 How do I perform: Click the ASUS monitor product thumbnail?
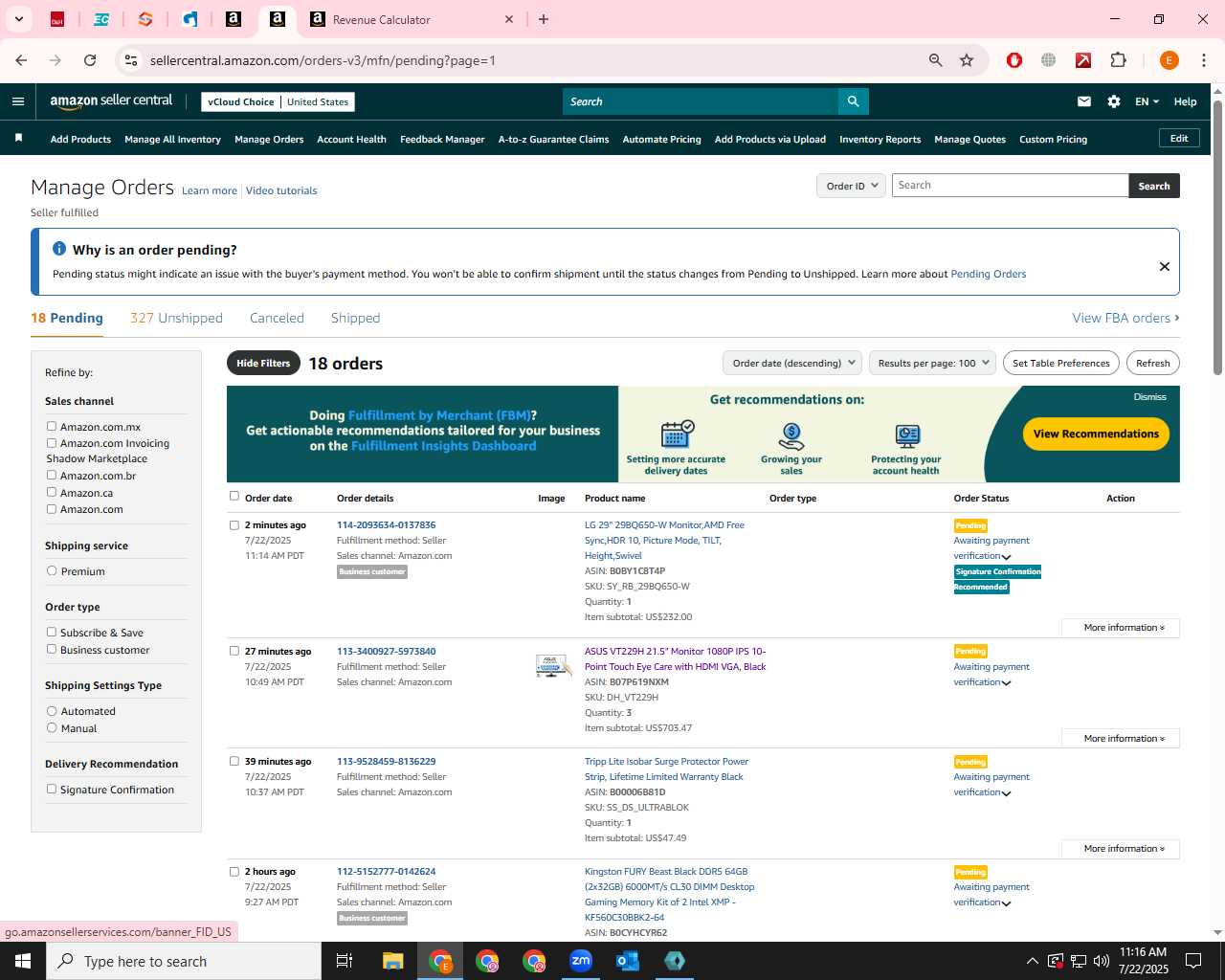pyautogui.click(x=553, y=666)
